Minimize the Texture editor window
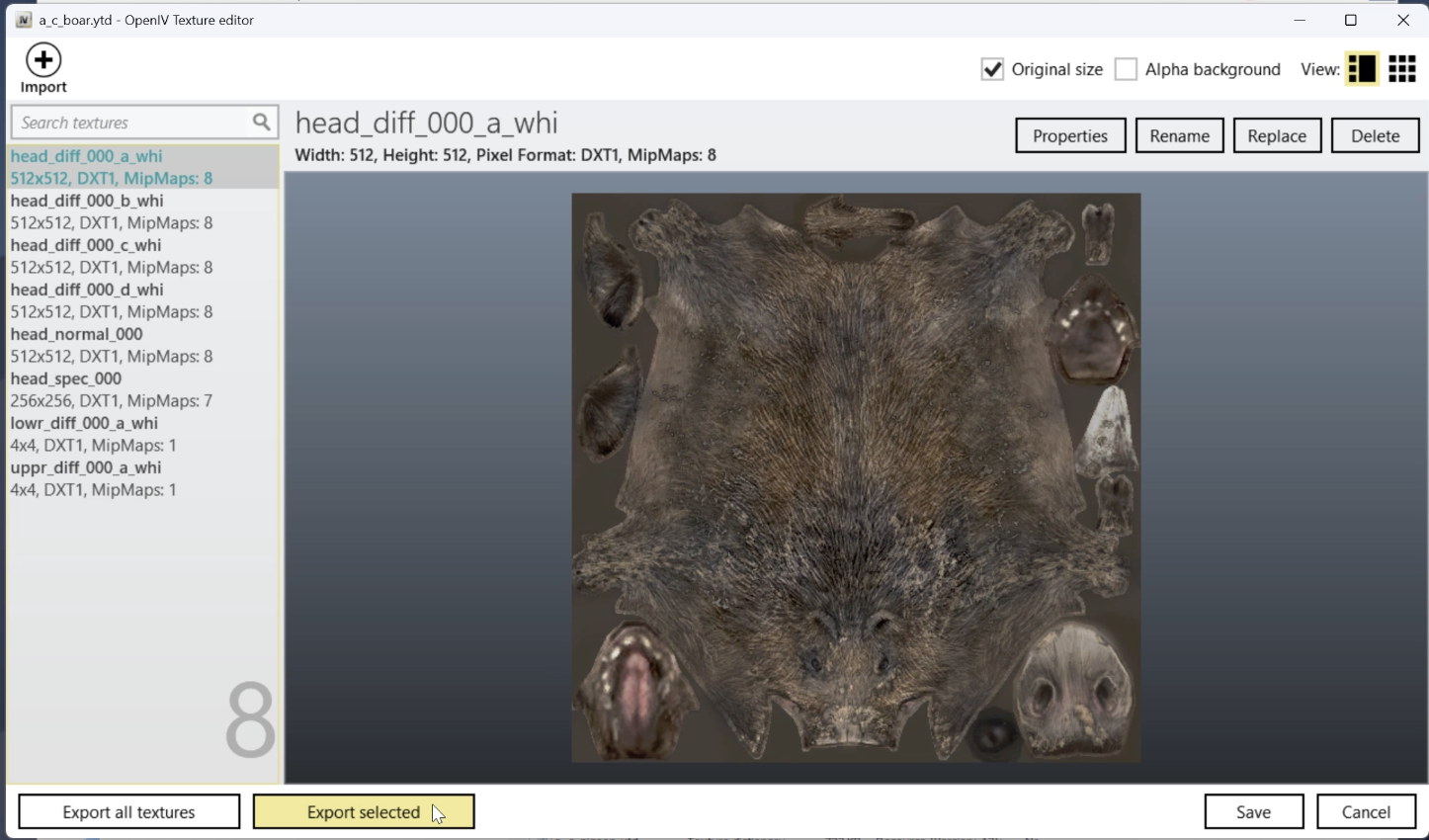 tap(1300, 20)
